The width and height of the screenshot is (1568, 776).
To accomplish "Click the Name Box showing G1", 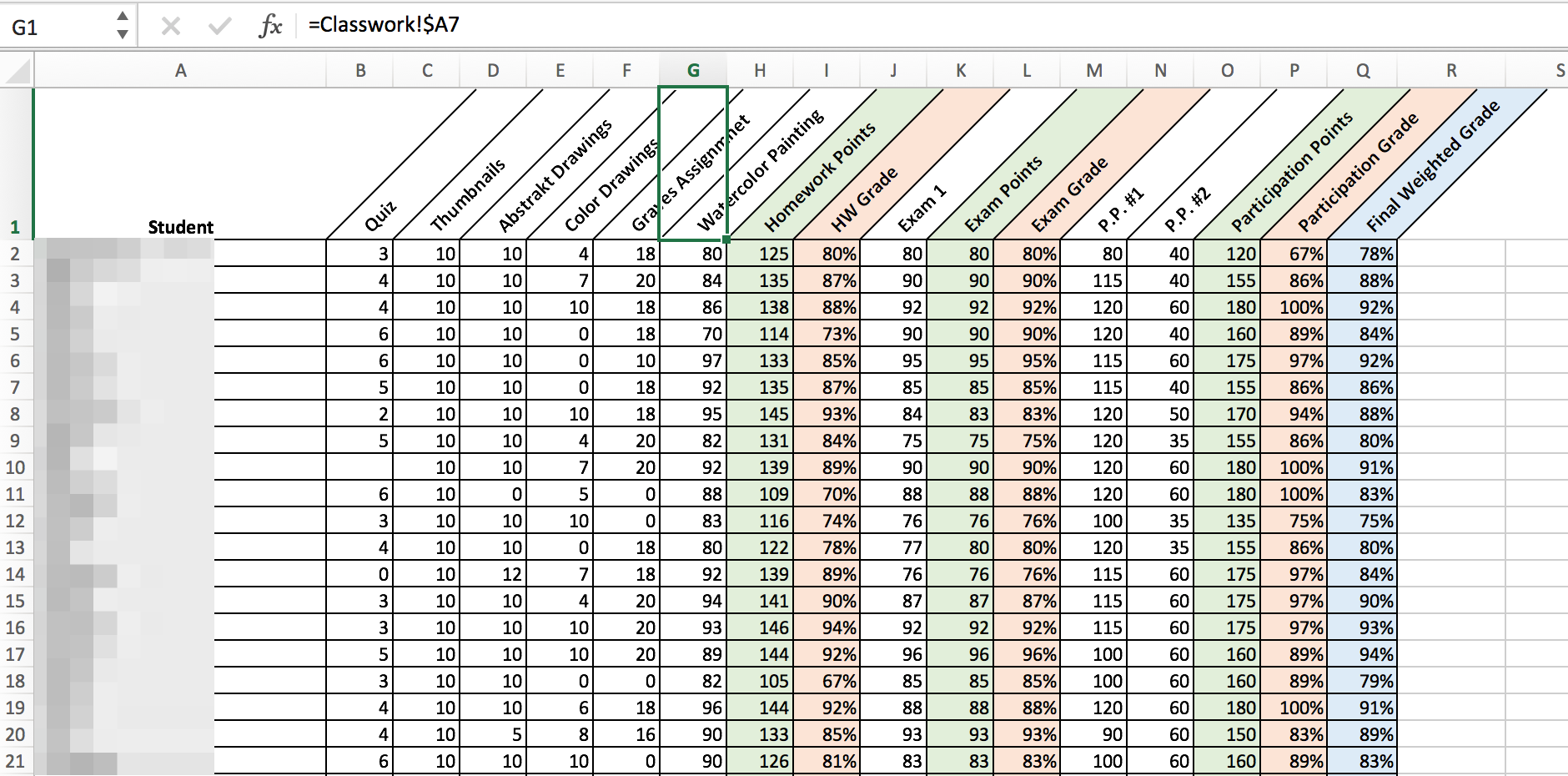I will coord(58,27).
